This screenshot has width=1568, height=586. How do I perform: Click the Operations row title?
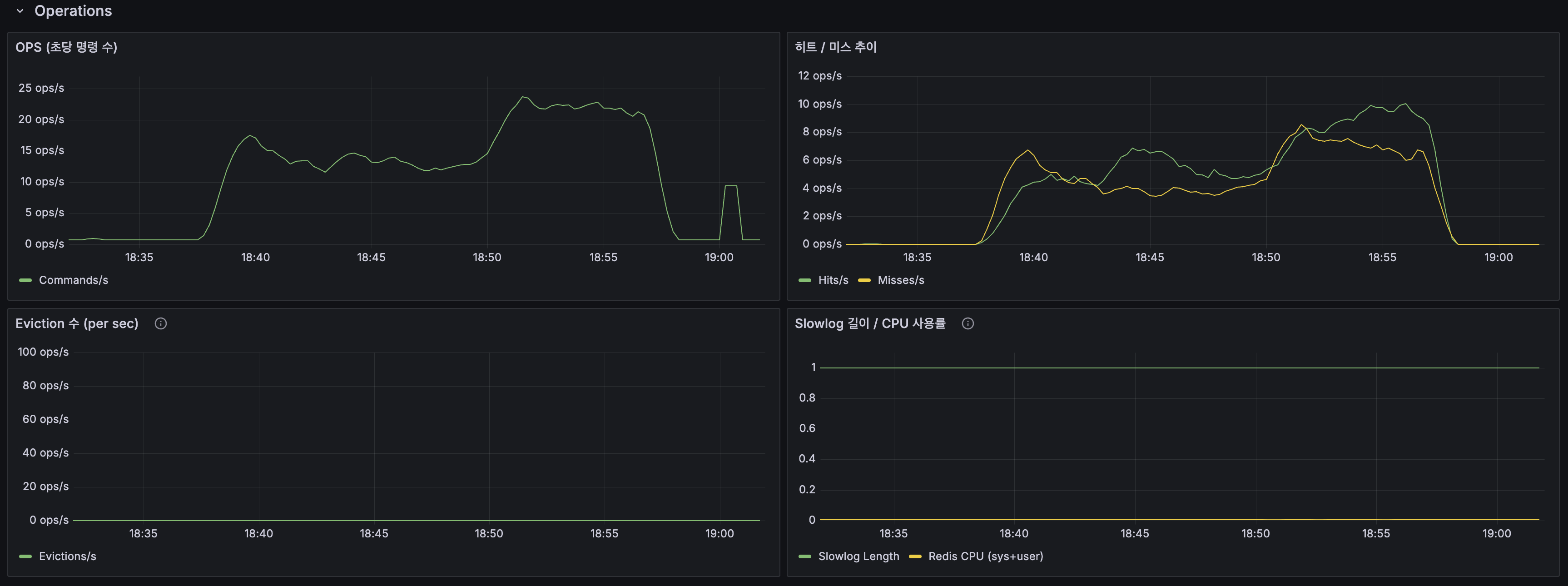(73, 10)
